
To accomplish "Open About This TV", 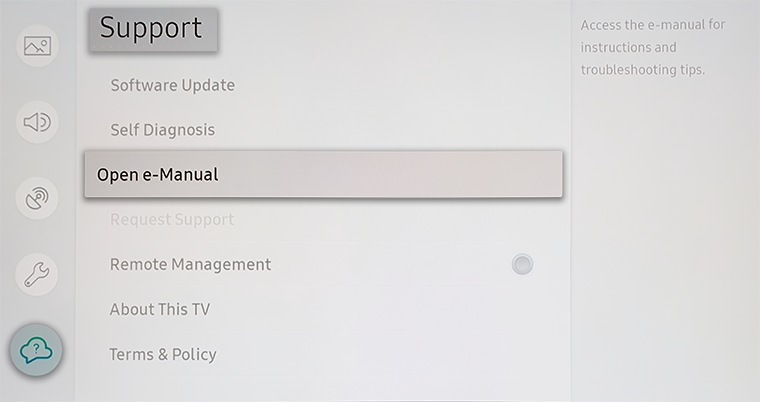I will (x=160, y=309).
